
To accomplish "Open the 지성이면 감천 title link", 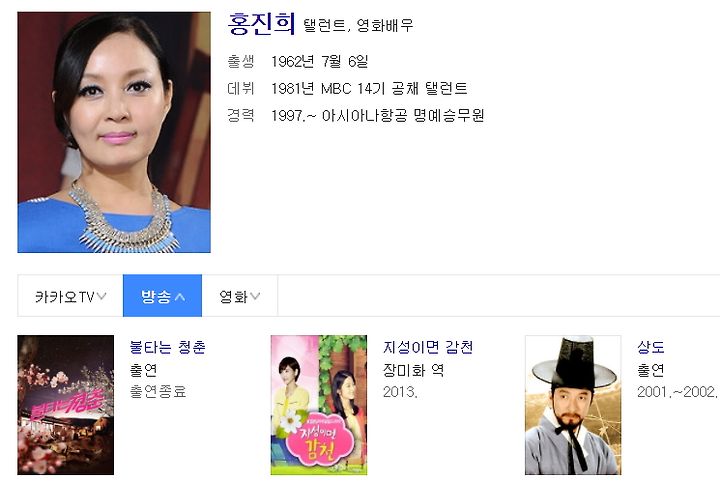I will click(428, 347).
